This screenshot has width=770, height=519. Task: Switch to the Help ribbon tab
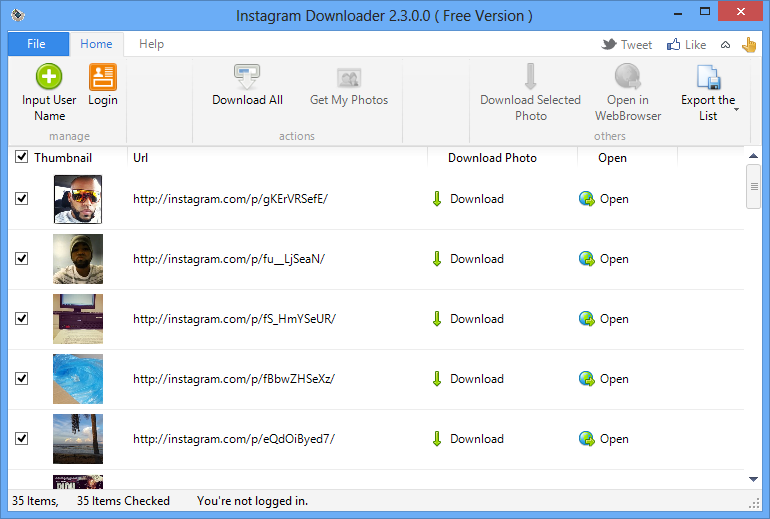pyautogui.click(x=151, y=44)
